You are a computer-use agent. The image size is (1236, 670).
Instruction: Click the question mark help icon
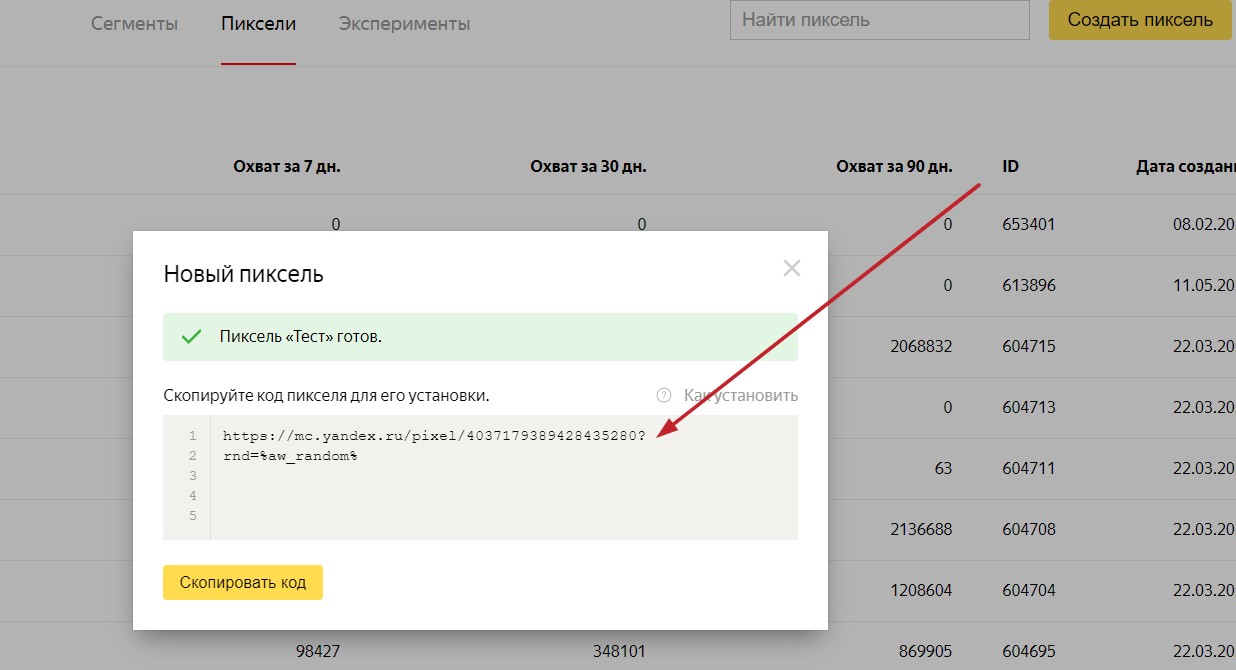(x=663, y=395)
